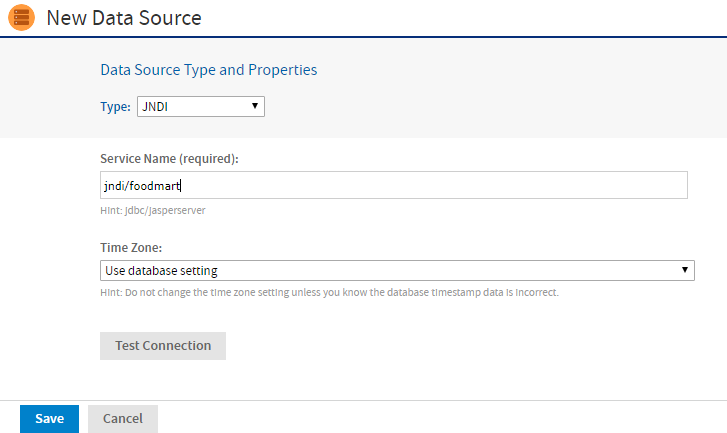Image resolution: width=727 pixels, height=433 pixels.
Task: Select the New Data Source title text
Action: click(x=124, y=18)
